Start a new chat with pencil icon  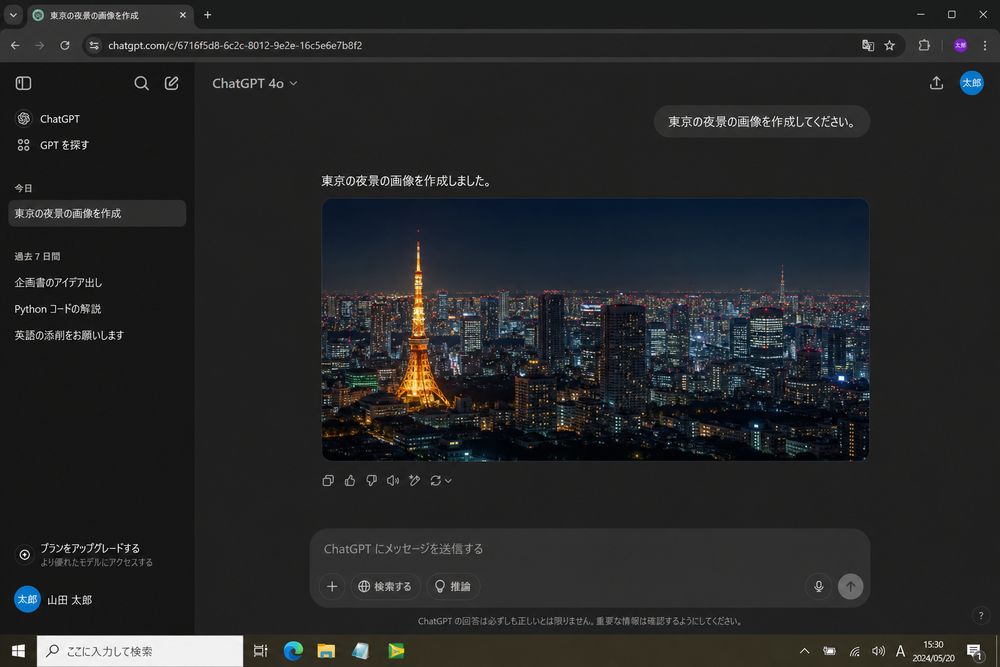click(172, 83)
